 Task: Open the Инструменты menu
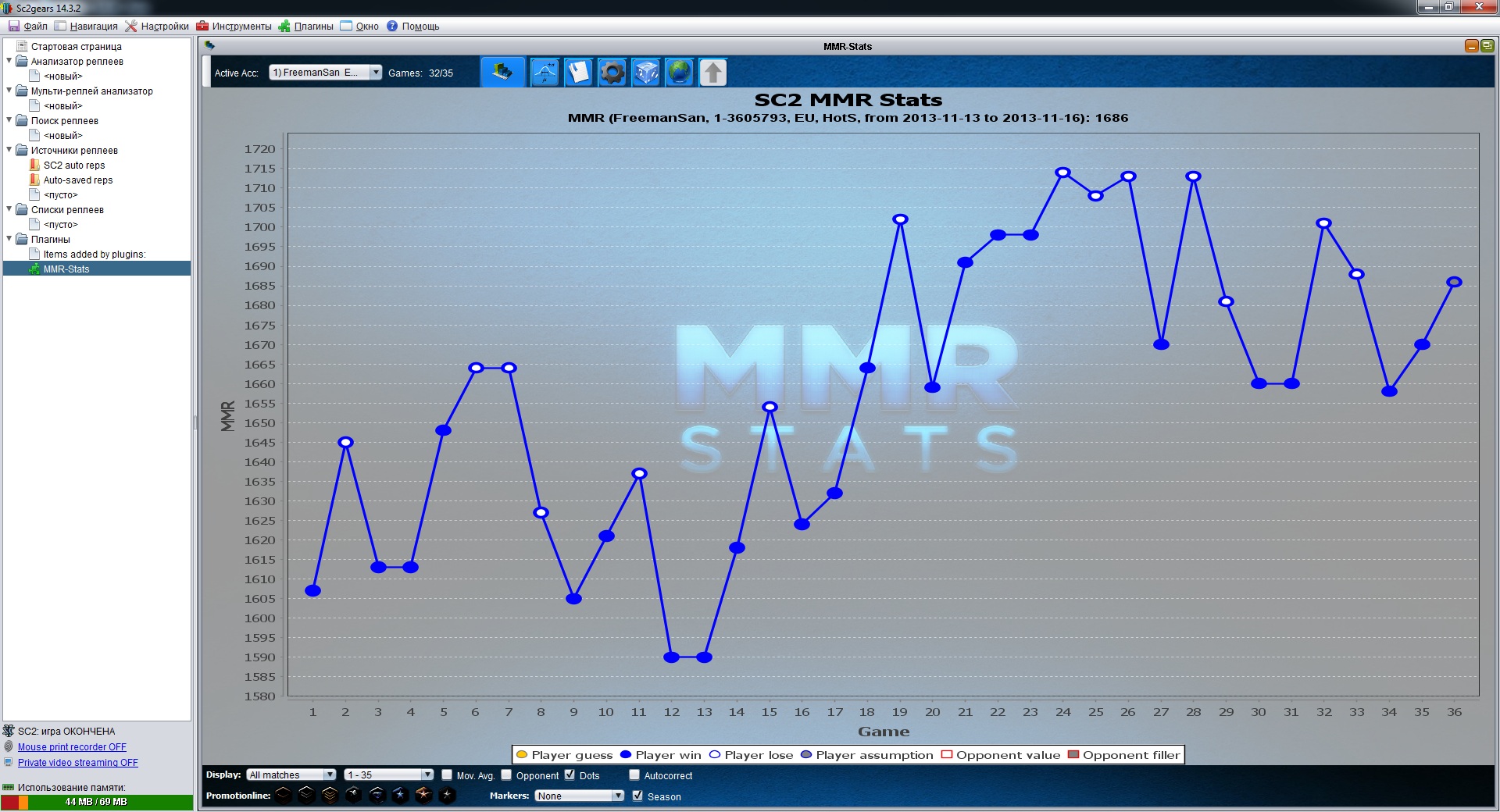click(x=234, y=26)
